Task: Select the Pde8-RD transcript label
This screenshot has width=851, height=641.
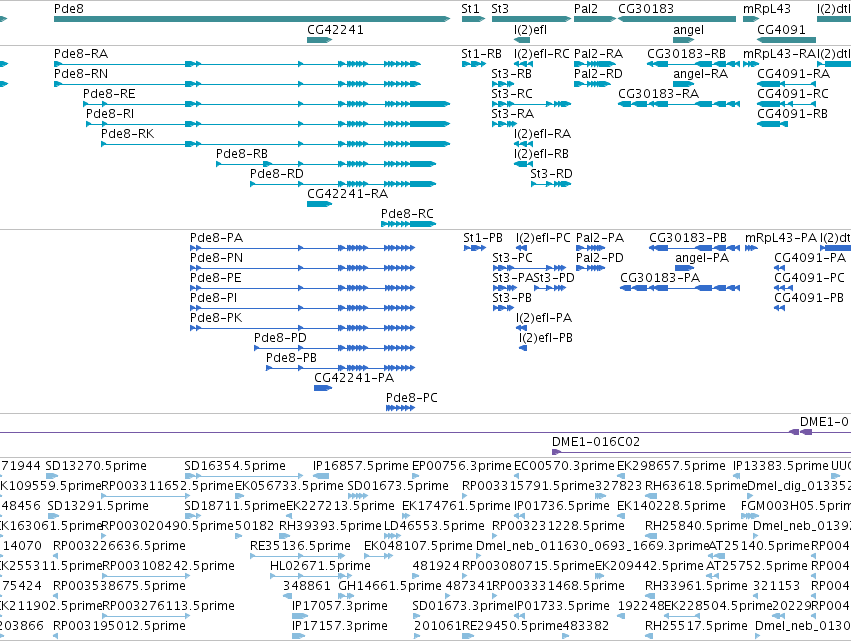Action: tap(277, 174)
